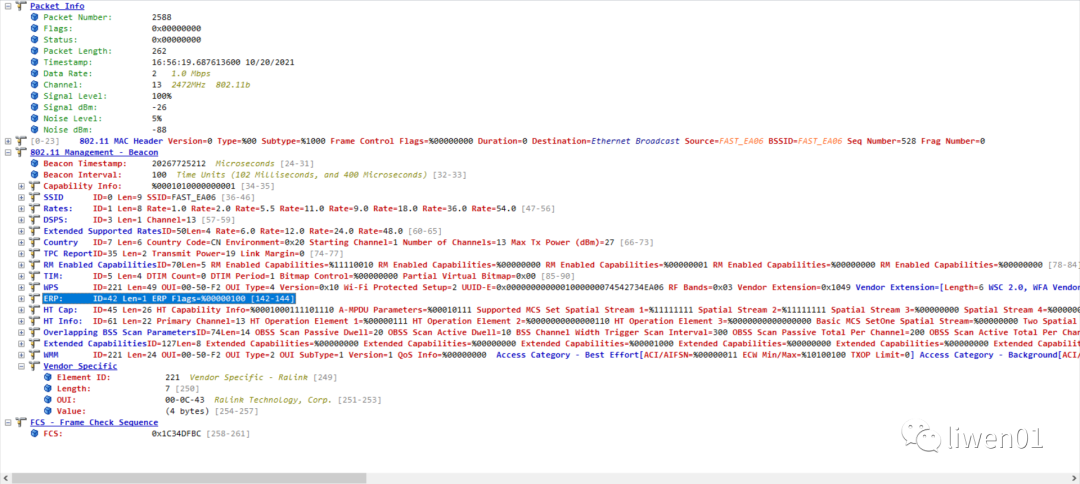Collapse the 802.11 Management - Beacon node
Viewport: 1080px width, 484px height.
point(8,152)
